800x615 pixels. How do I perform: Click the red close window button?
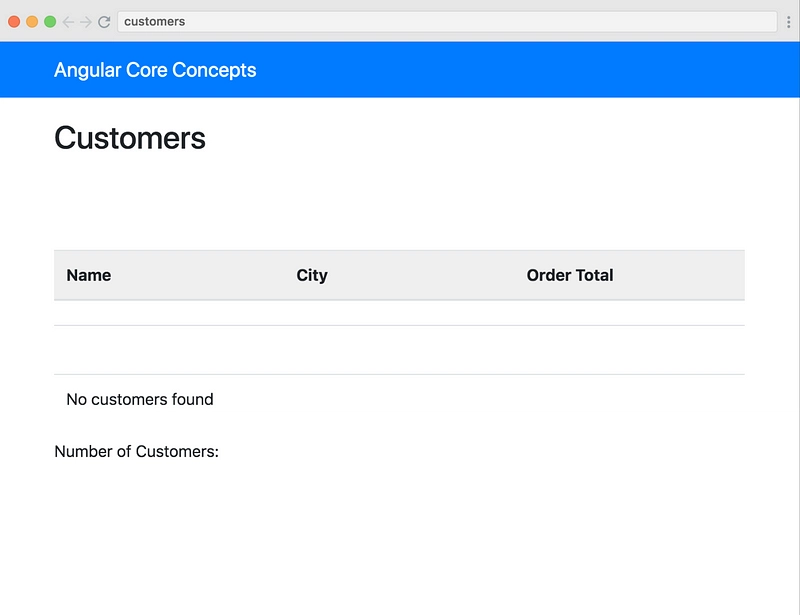click(x=14, y=22)
